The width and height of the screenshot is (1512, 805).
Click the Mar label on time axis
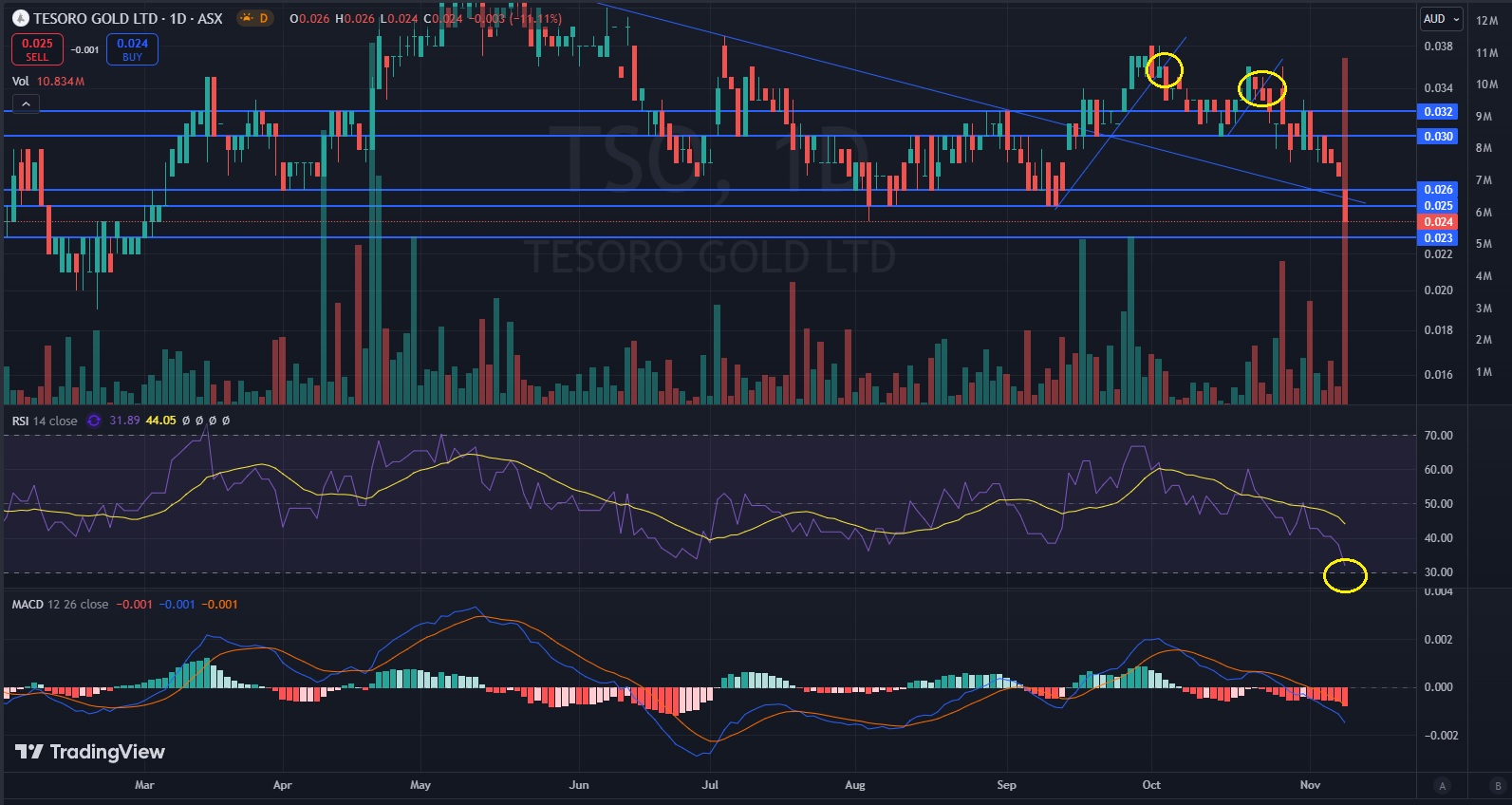click(144, 785)
